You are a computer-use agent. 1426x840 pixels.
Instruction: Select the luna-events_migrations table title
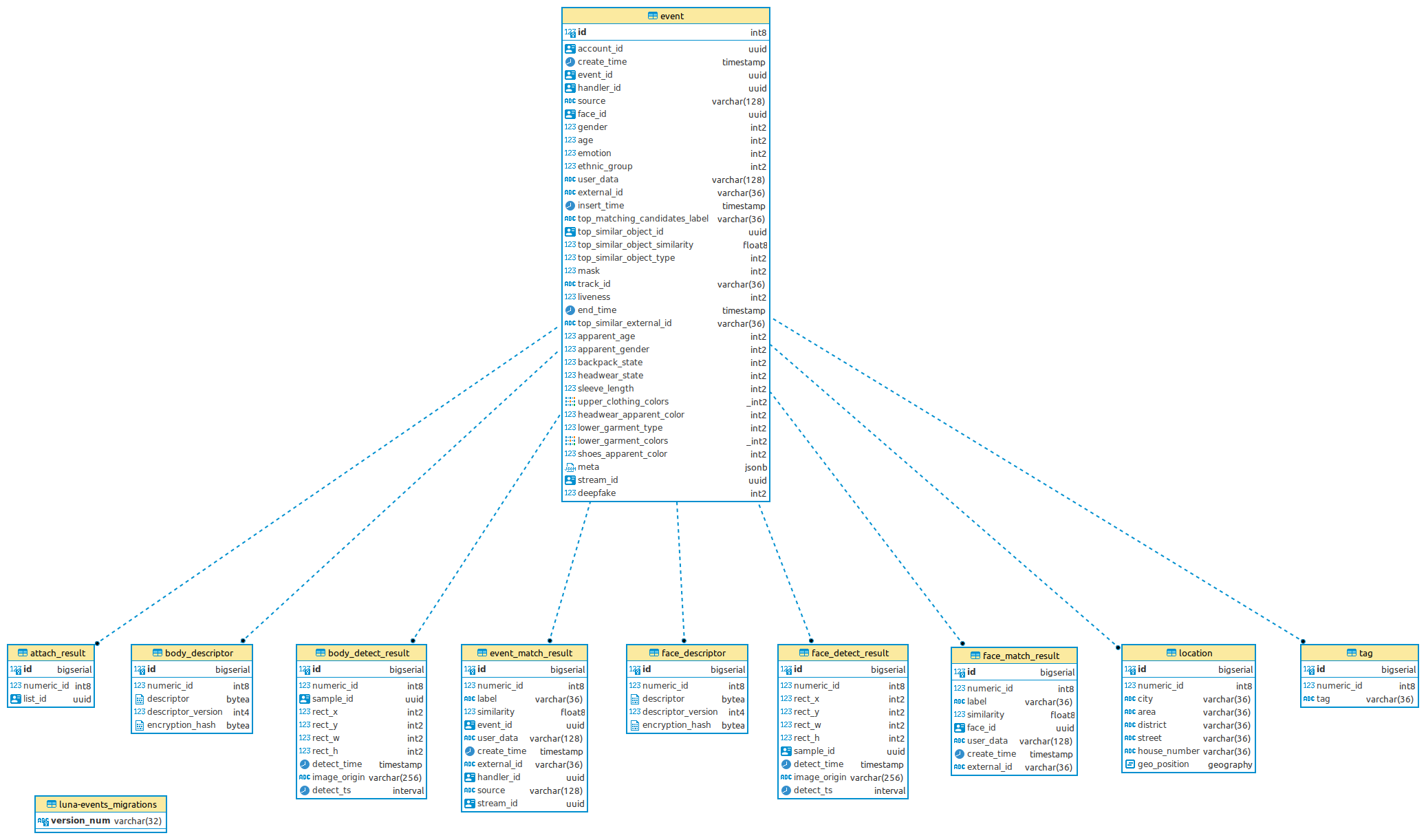[108, 804]
